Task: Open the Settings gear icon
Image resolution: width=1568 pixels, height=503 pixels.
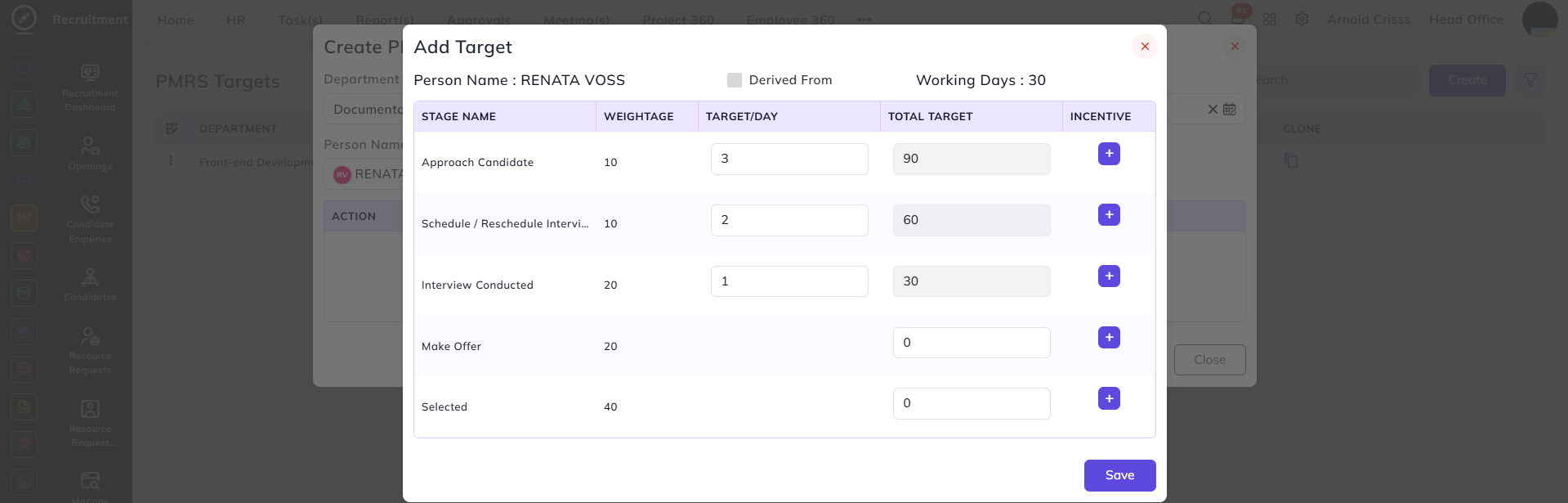Action: coord(1302,19)
